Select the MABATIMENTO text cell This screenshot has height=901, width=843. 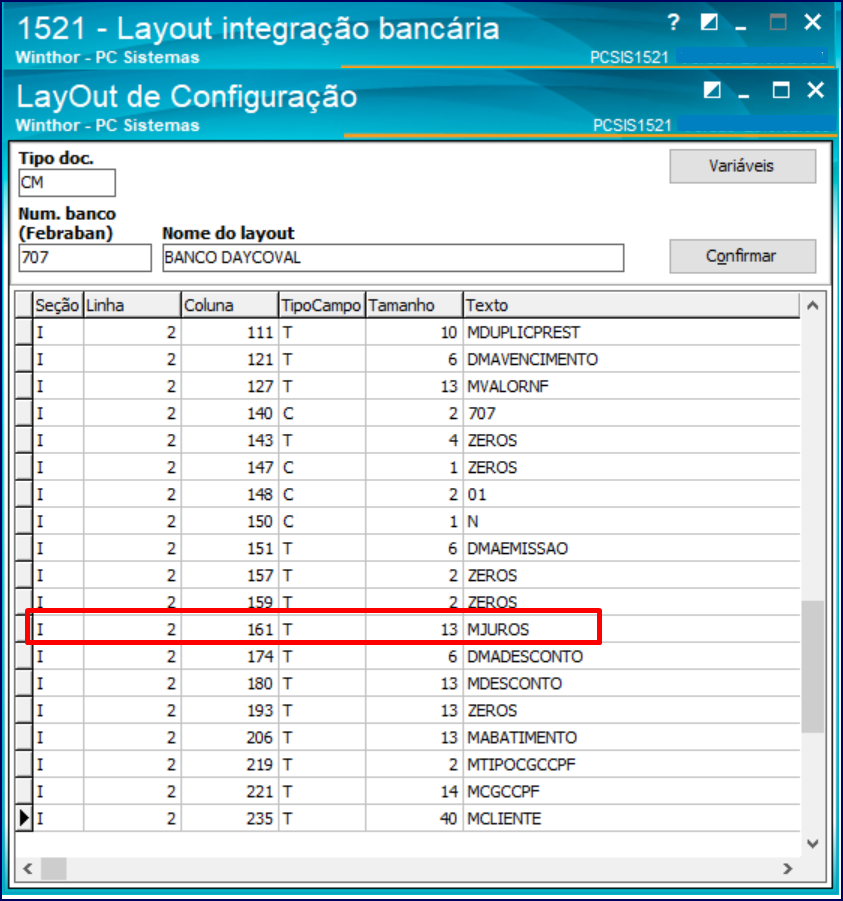(632, 737)
